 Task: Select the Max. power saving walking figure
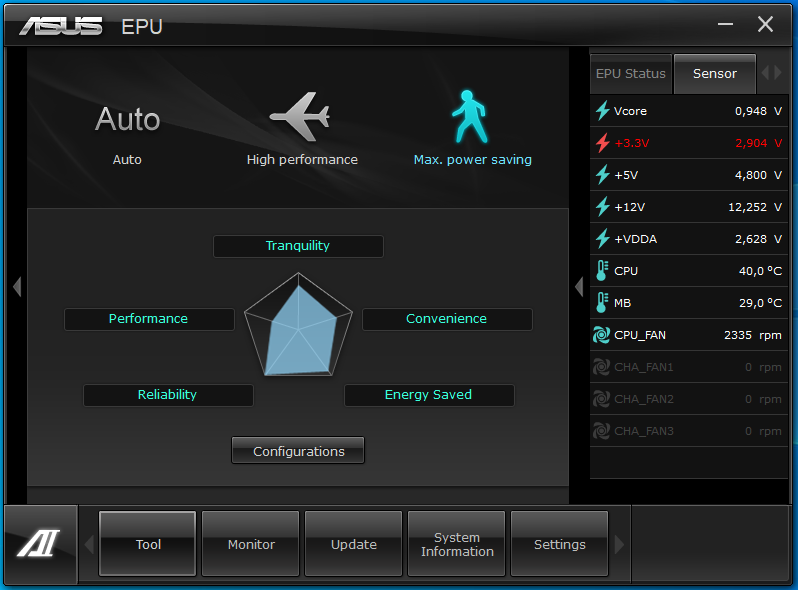pyautogui.click(x=470, y=117)
